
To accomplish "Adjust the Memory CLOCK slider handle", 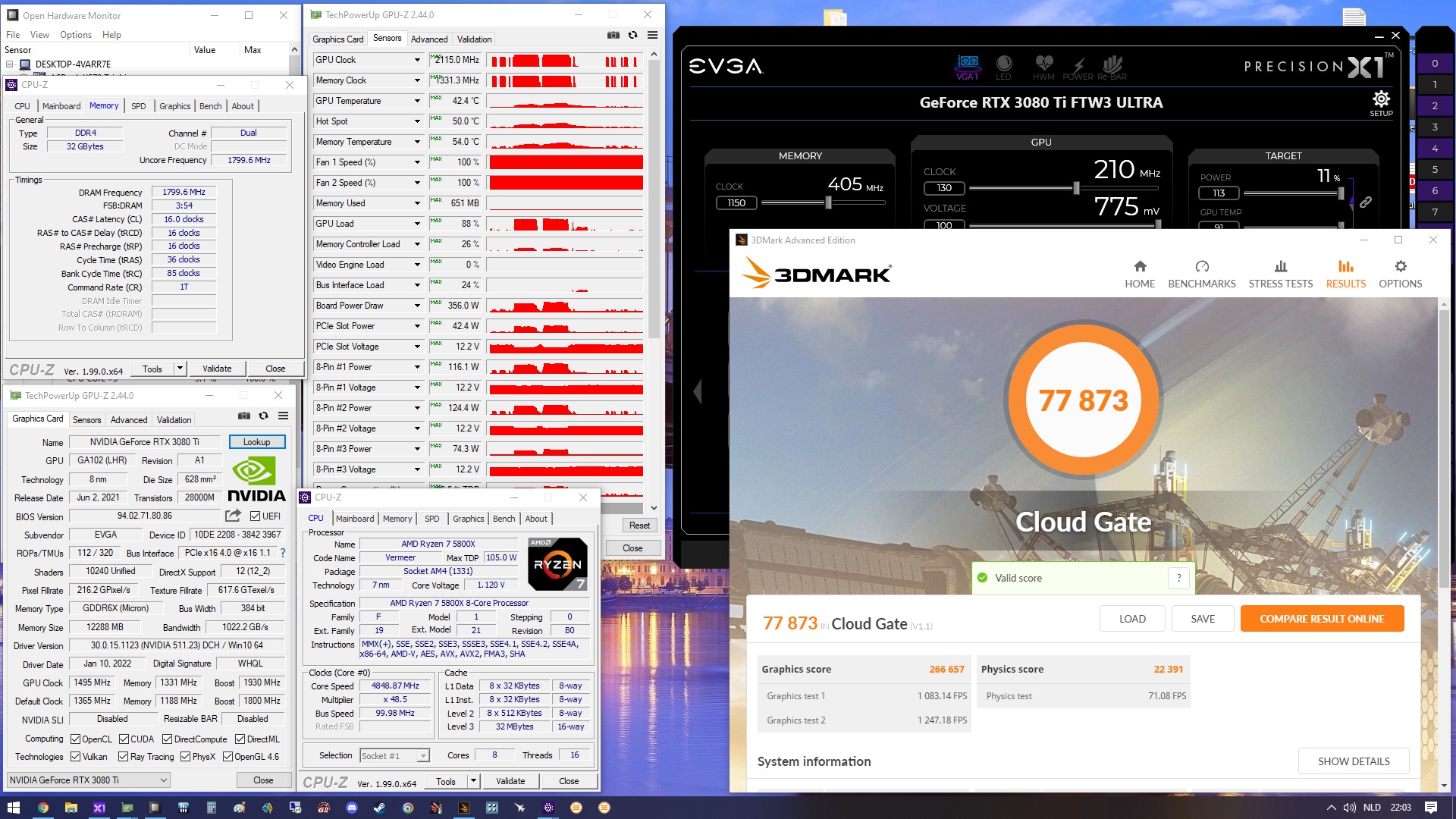I will coord(828,202).
